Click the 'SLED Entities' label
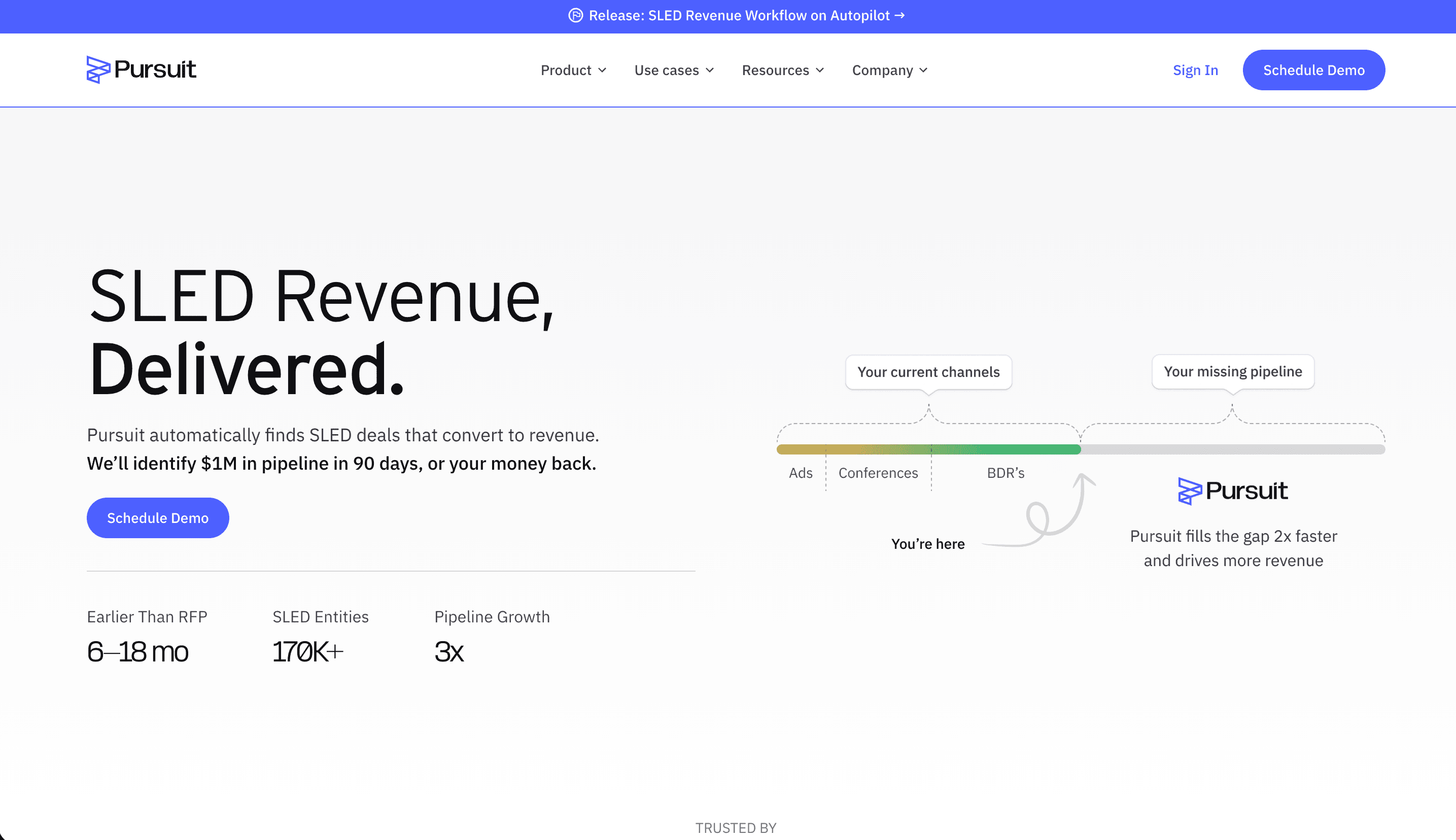 tap(320, 617)
